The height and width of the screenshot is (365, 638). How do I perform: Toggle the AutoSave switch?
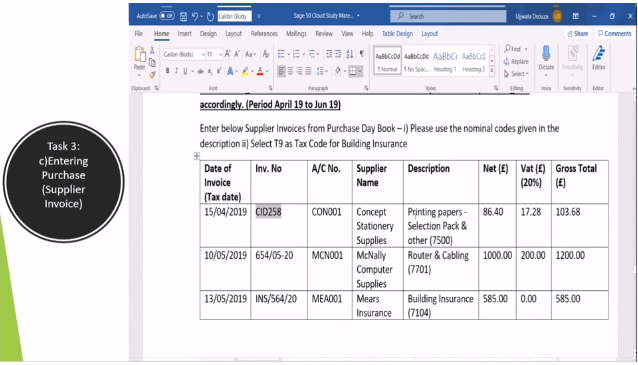[x=167, y=16]
